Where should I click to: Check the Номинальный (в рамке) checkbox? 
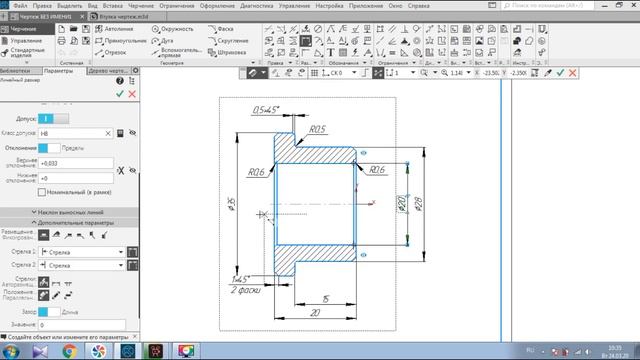pyautogui.click(x=42, y=192)
